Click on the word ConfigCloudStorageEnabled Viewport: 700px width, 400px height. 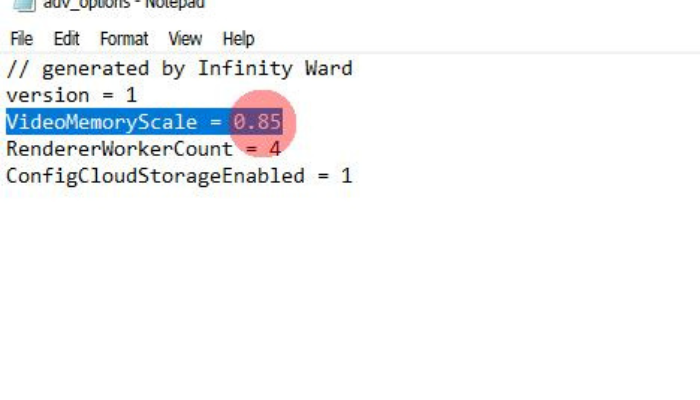click(155, 176)
